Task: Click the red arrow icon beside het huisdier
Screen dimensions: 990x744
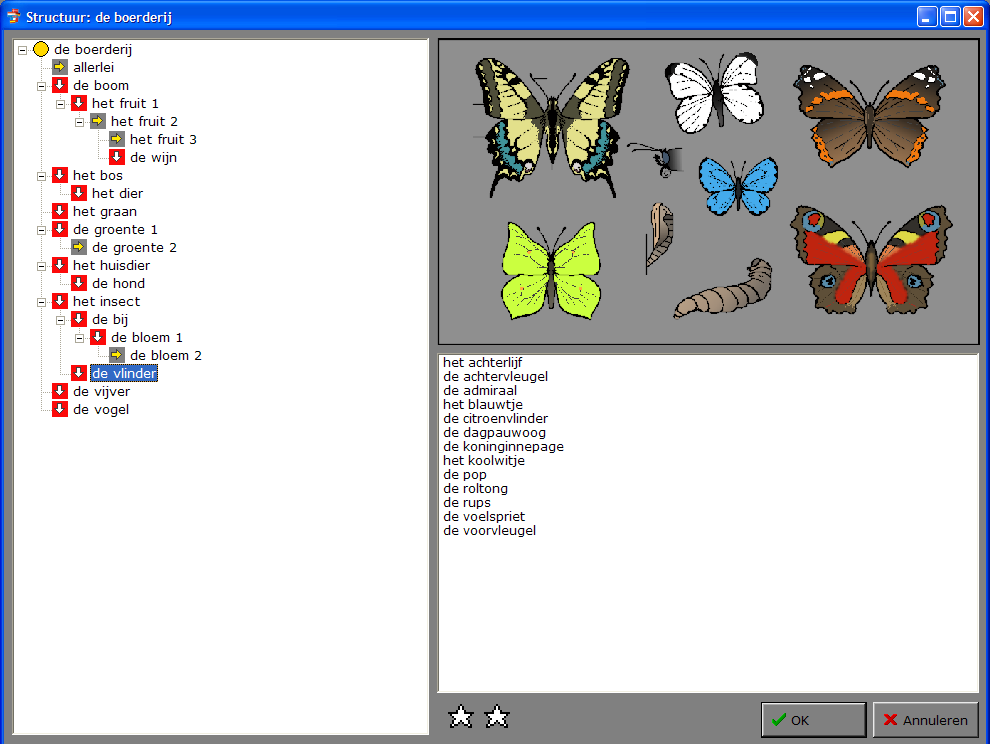Action: (x=60, y=265)
